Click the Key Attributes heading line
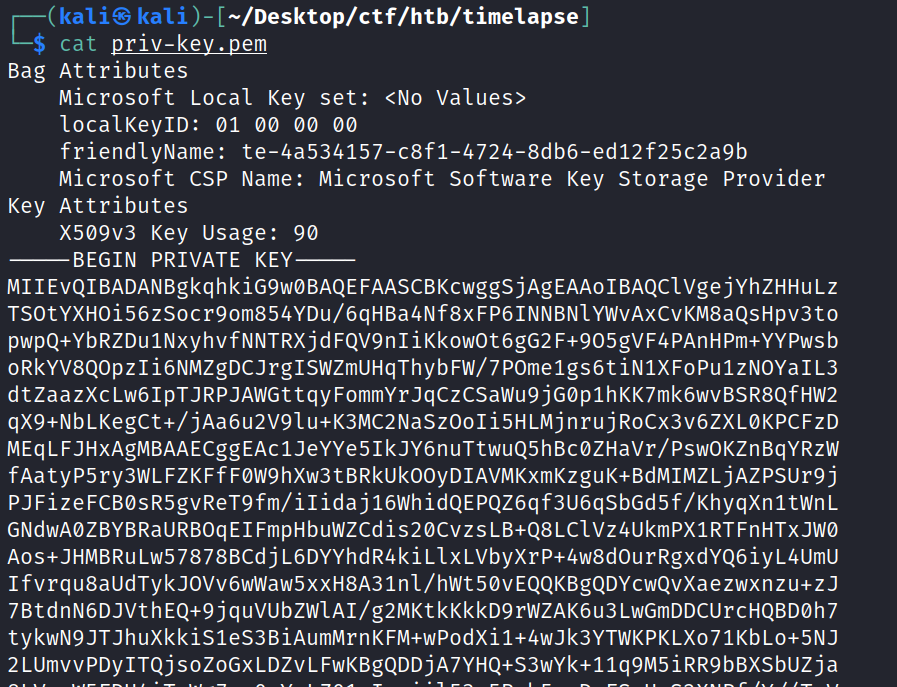Screen dimensions: 897x687 (97, 206)
